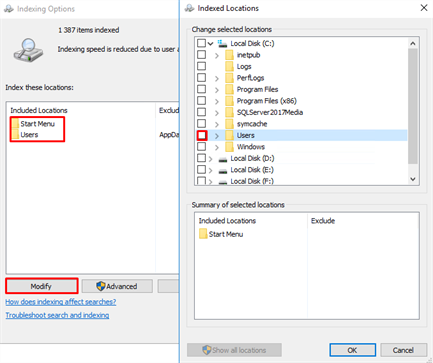Image resolution: width=433 pixels, height=363 pixels.
Task: Expand the Windows folder node
Action: 217,147
